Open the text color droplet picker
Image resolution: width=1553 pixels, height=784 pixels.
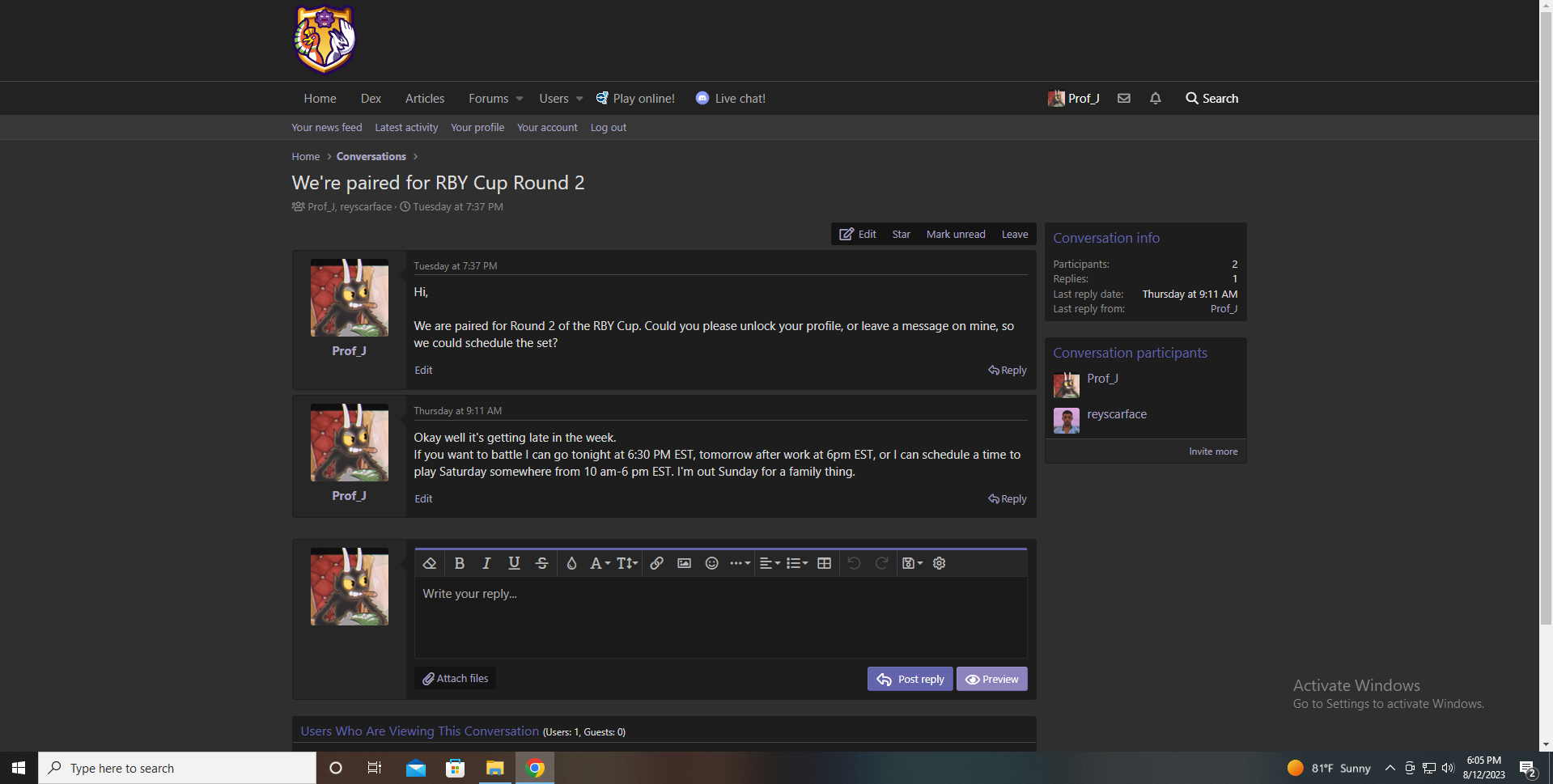click(571, 564)
